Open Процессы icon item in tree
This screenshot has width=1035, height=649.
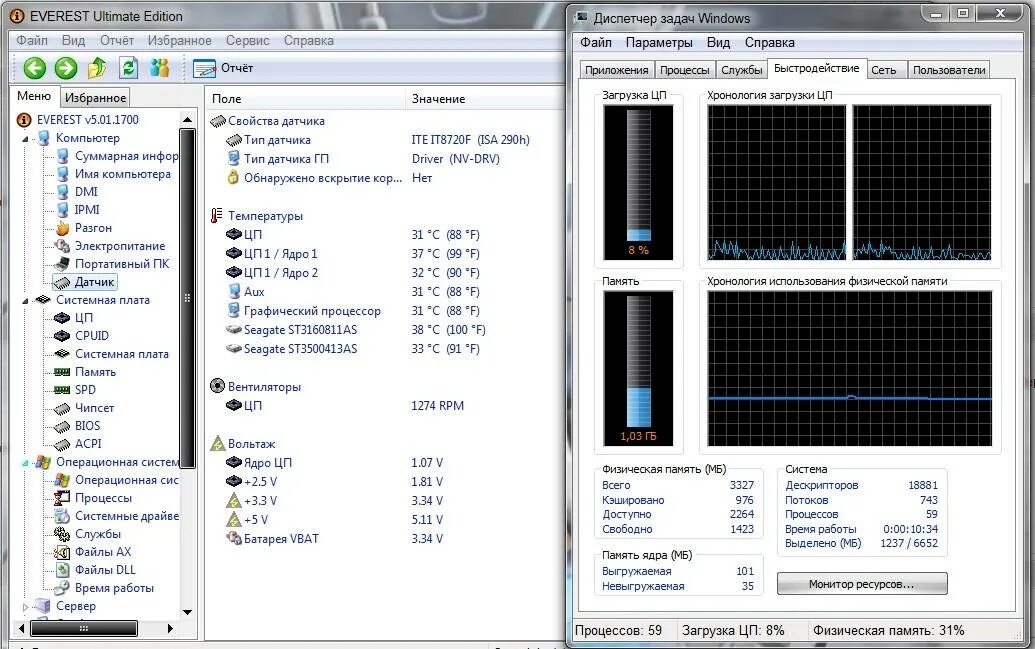tap(62, 498)
